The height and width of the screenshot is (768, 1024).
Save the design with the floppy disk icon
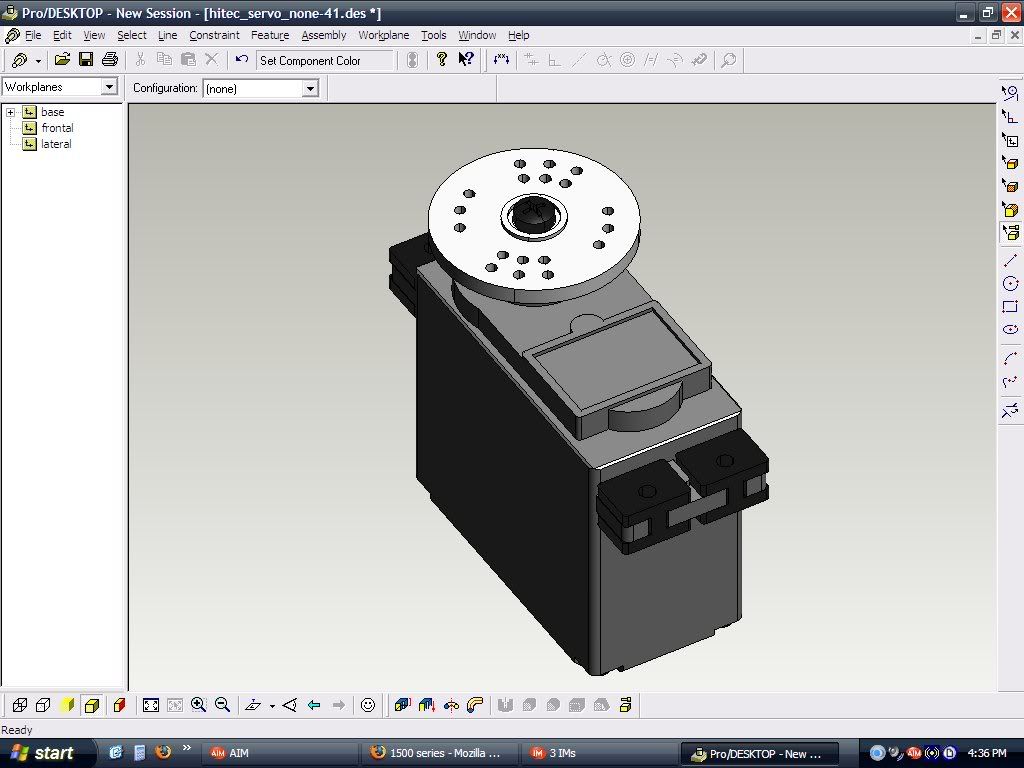tap(86, 60)
